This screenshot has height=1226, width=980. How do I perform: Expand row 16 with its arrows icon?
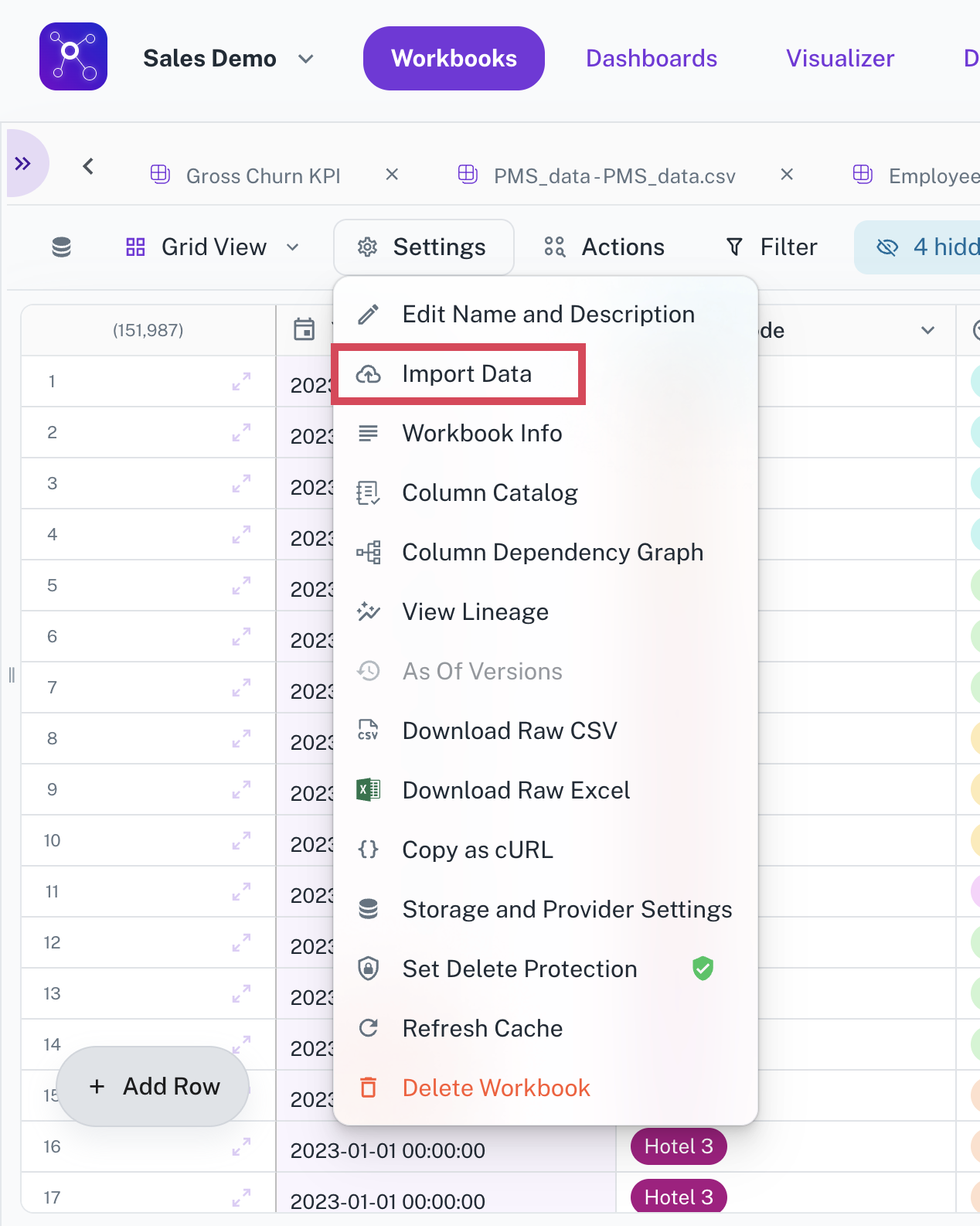[241, 1147]
